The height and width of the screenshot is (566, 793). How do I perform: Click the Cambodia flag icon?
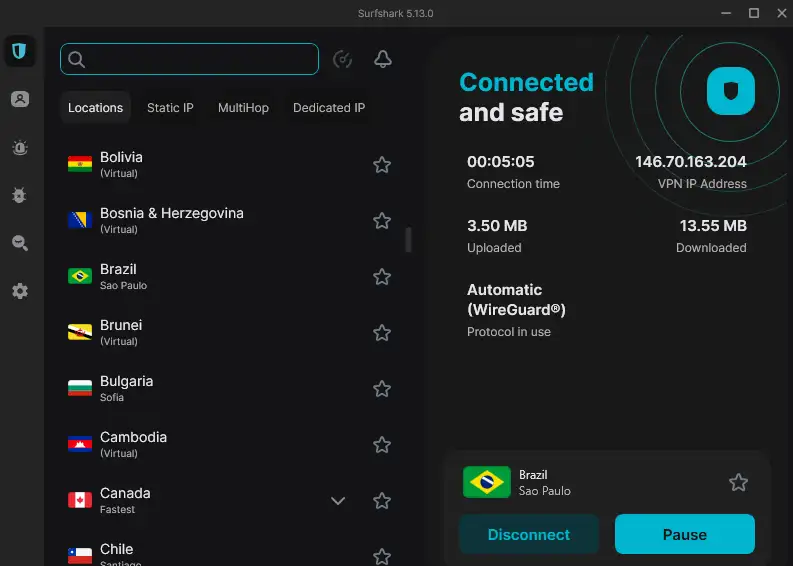(80, 444)
